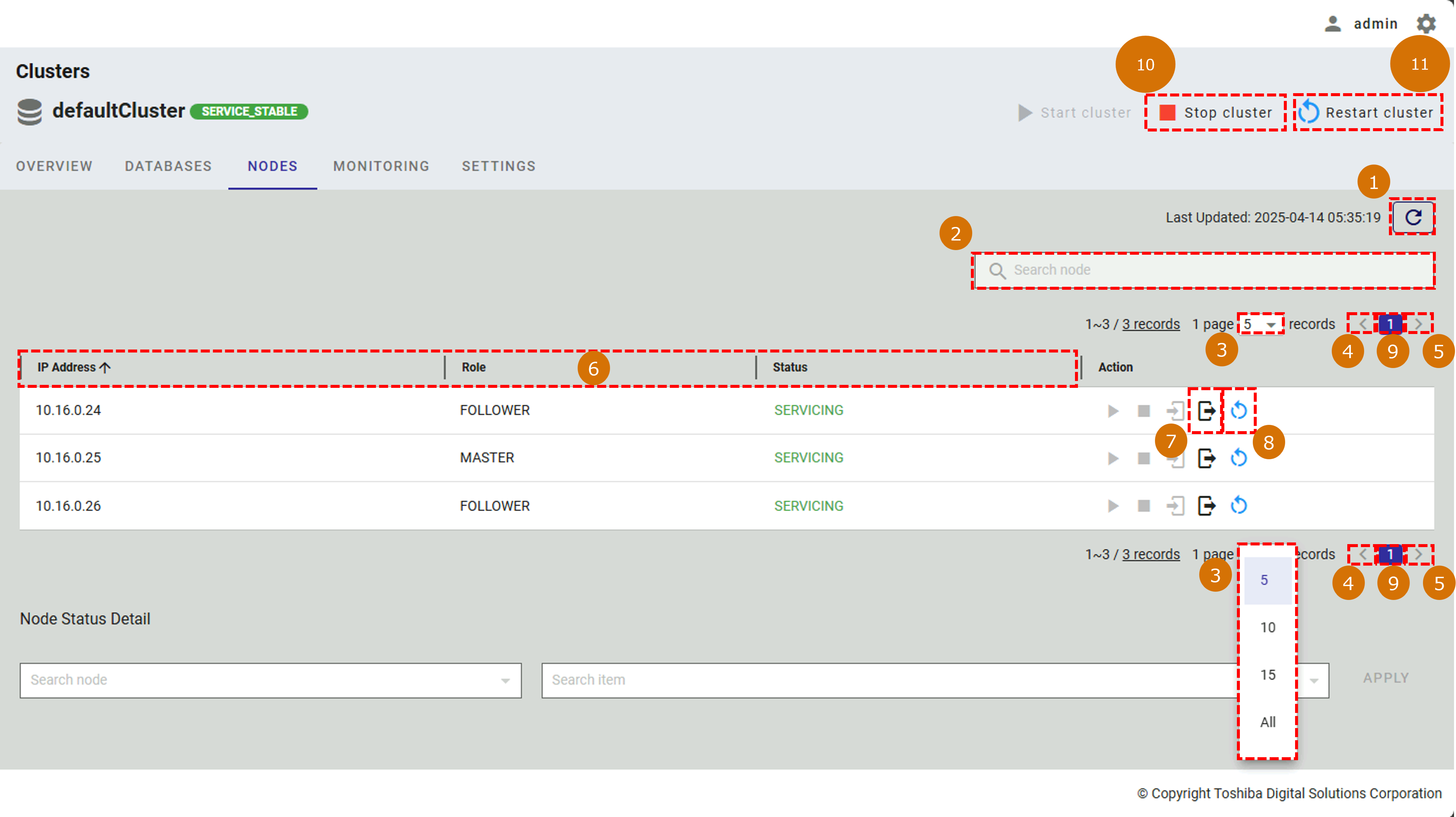
Task: Click the settings gear icon beside admin
Action: coord(1426,24)
